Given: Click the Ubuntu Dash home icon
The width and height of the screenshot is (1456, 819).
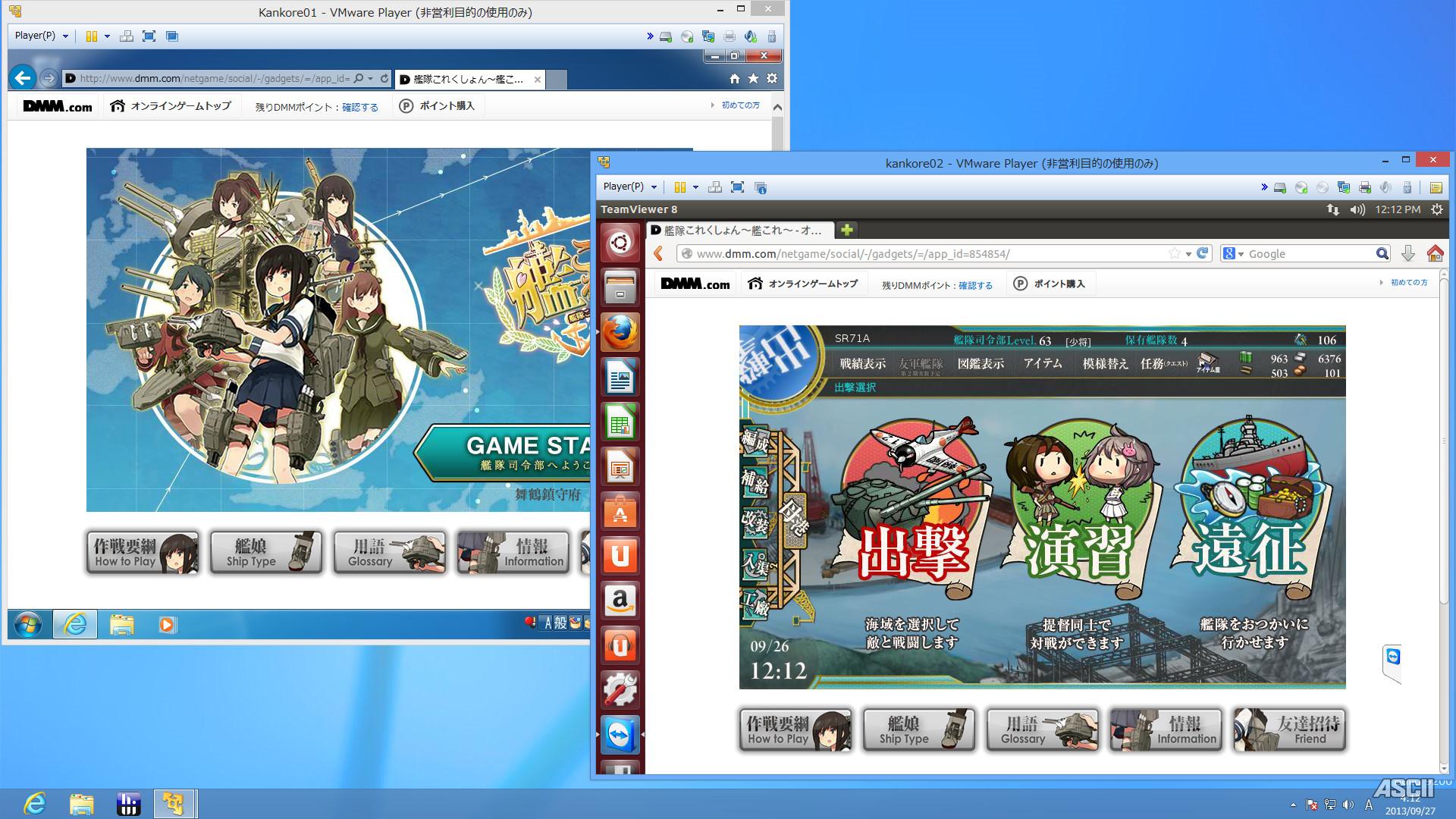Looking at the screenshot, I should click(x=620, y=243).
